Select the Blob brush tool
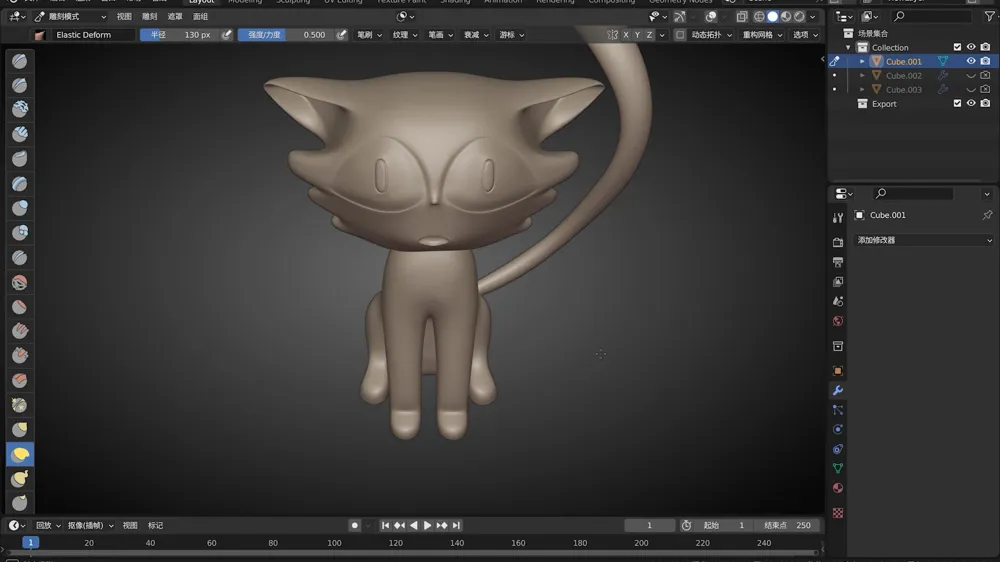The height and width of the screenshot is (562, 1000). [20, 232]
